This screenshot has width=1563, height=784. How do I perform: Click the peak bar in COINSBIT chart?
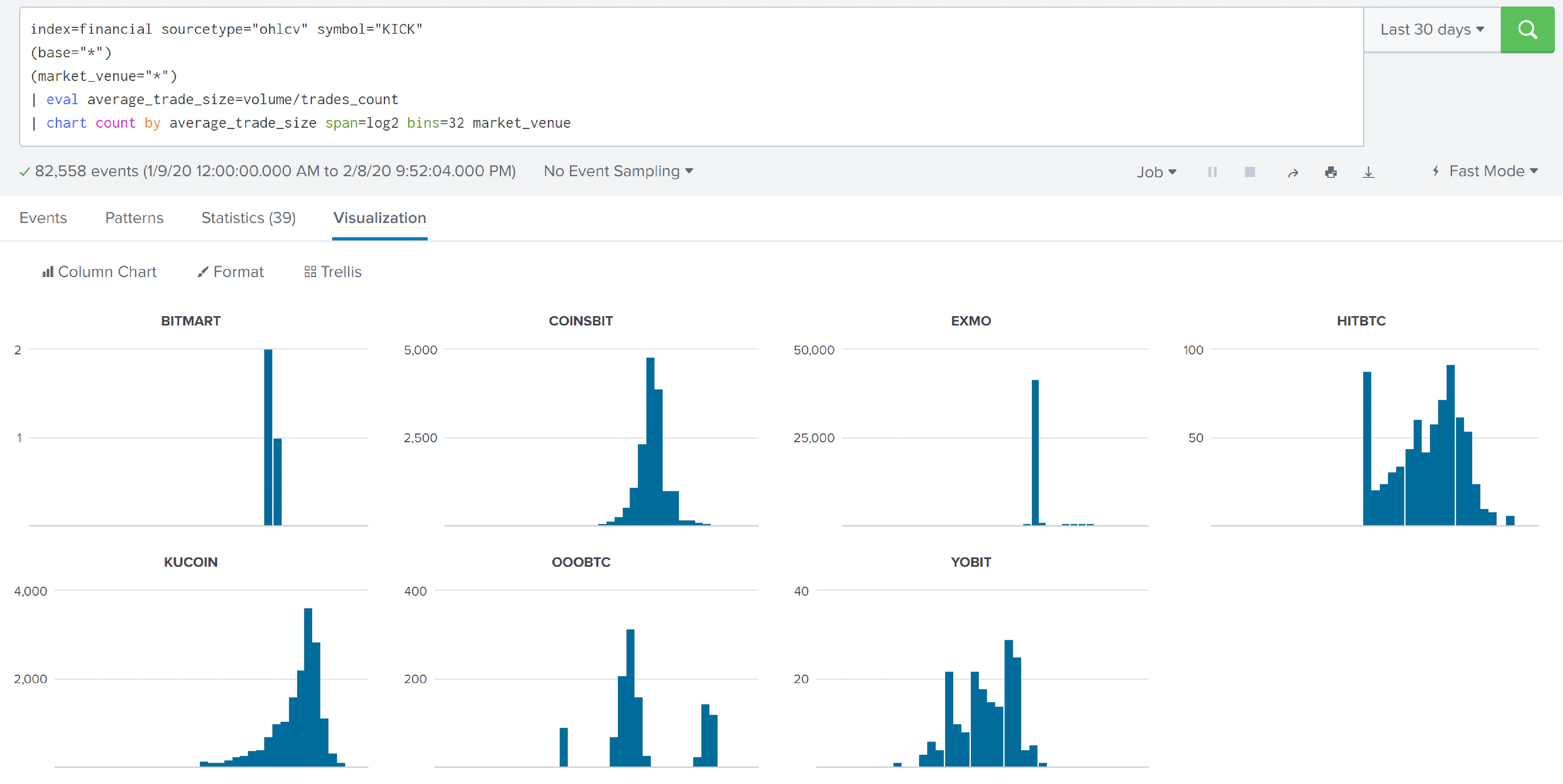[x=650, y=441]
